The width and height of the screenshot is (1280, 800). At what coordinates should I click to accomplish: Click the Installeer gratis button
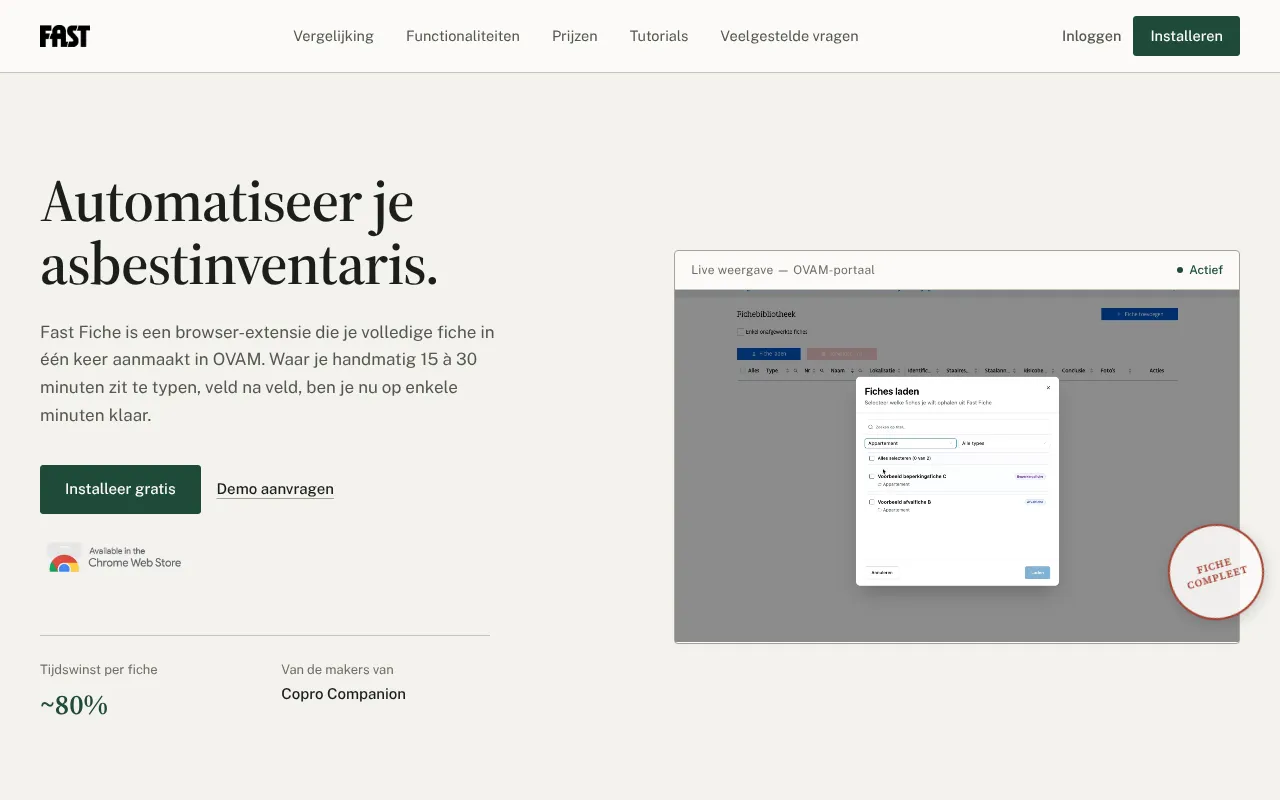[120, 489]
